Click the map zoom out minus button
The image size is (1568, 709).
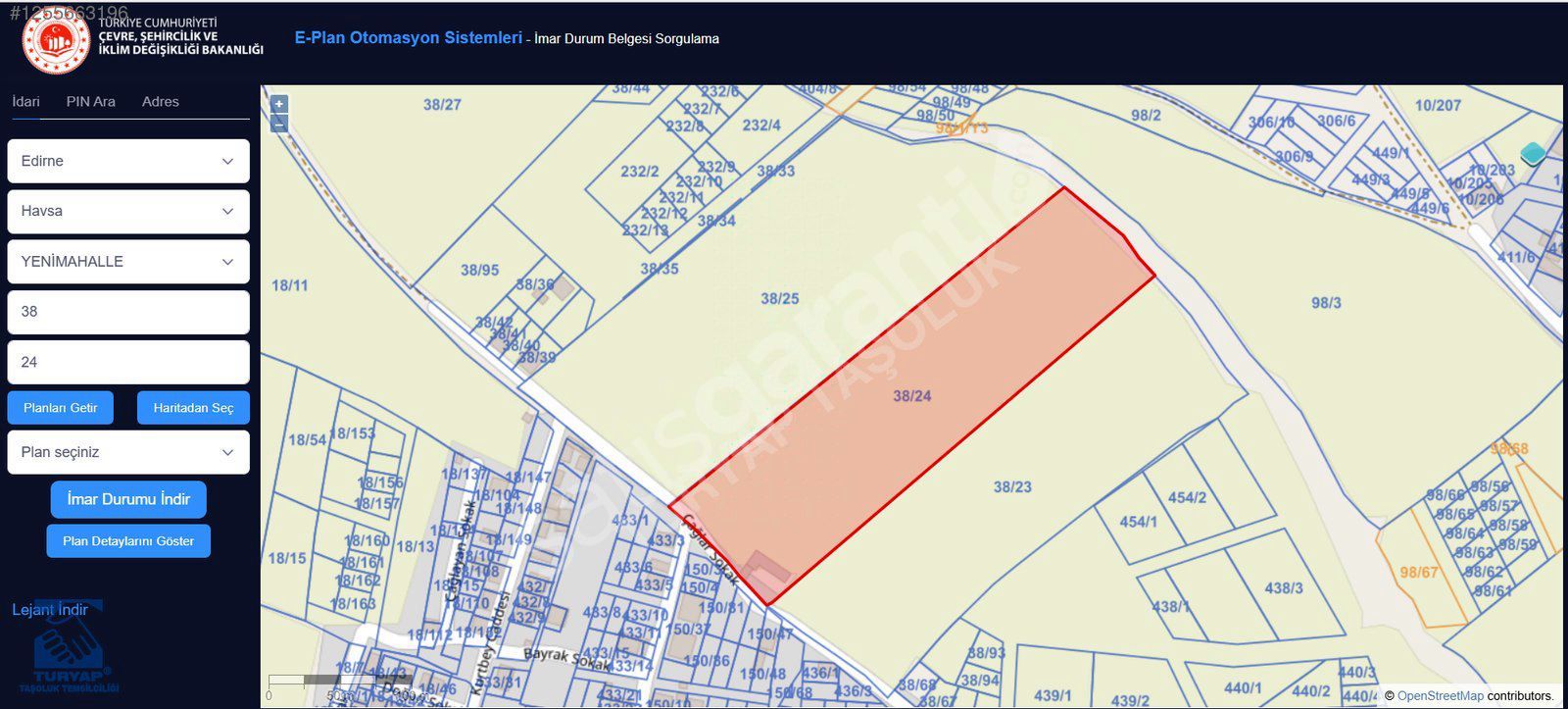[279, 124]
